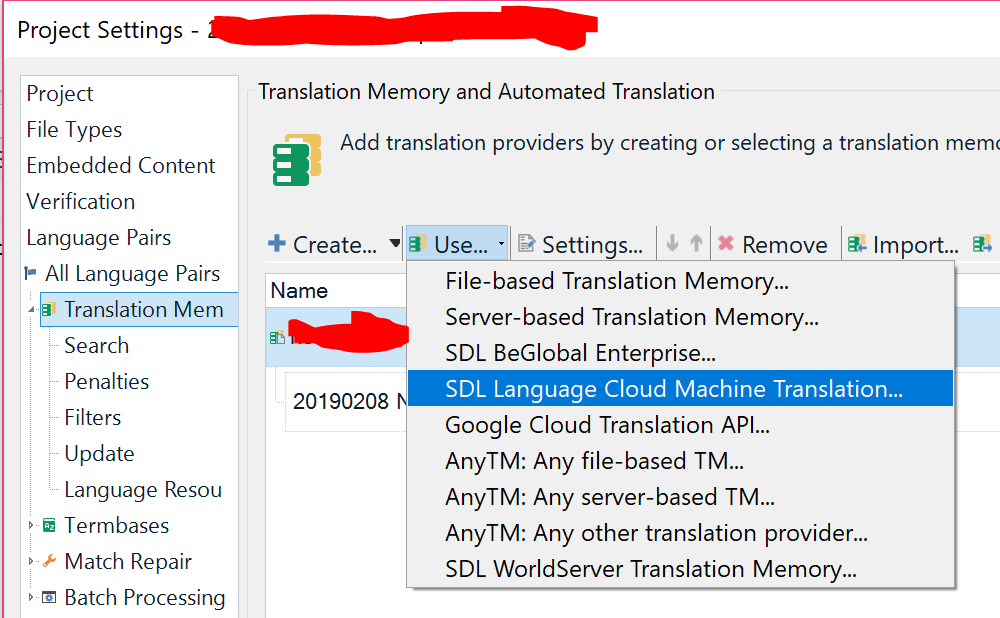Expand the Match Repair node
Screen dimensions: 1000x618
31,562
